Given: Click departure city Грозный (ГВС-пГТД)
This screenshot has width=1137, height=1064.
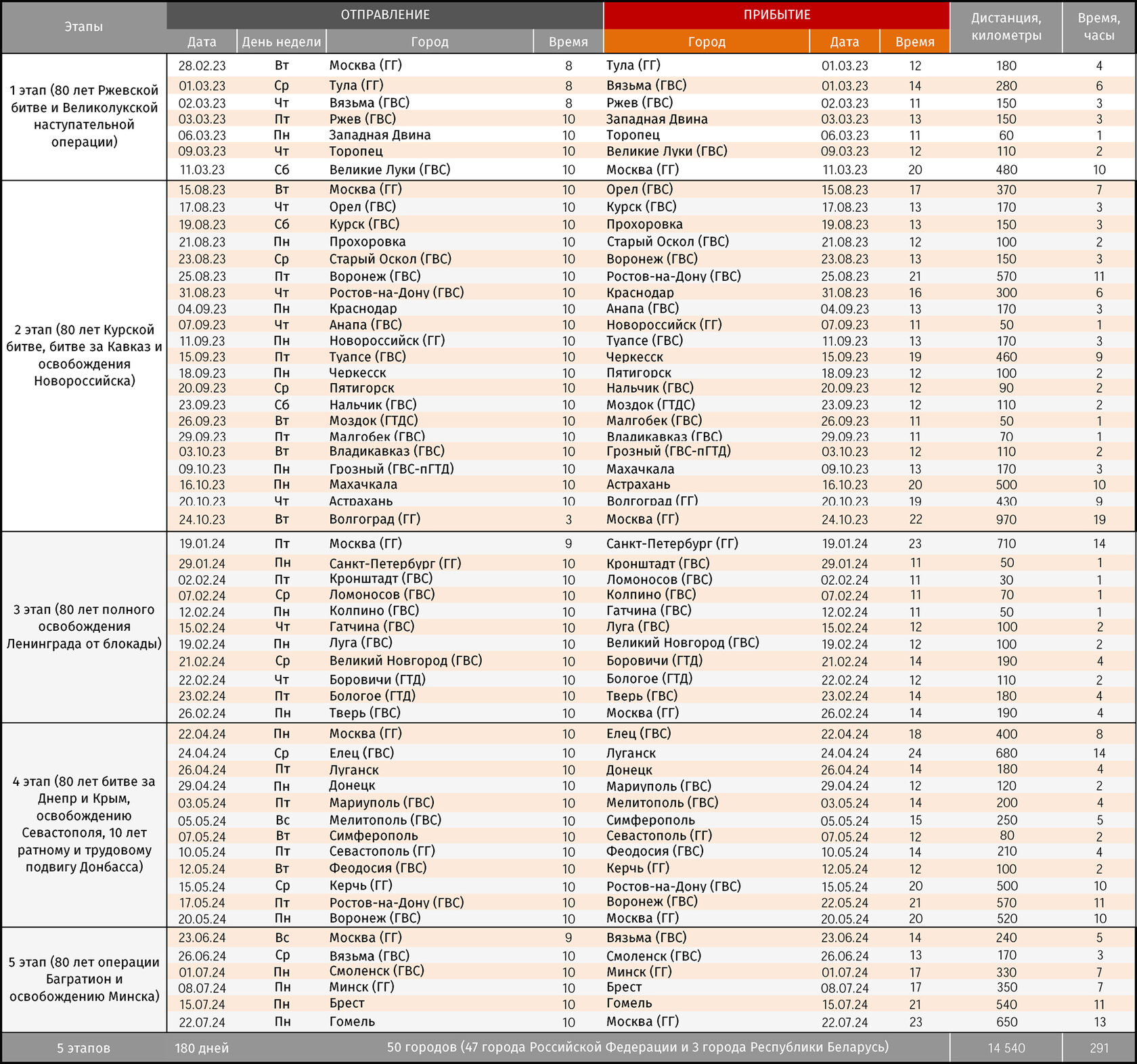Looking at the screenshot, I should pyautogui.click(x=391, y=468).
